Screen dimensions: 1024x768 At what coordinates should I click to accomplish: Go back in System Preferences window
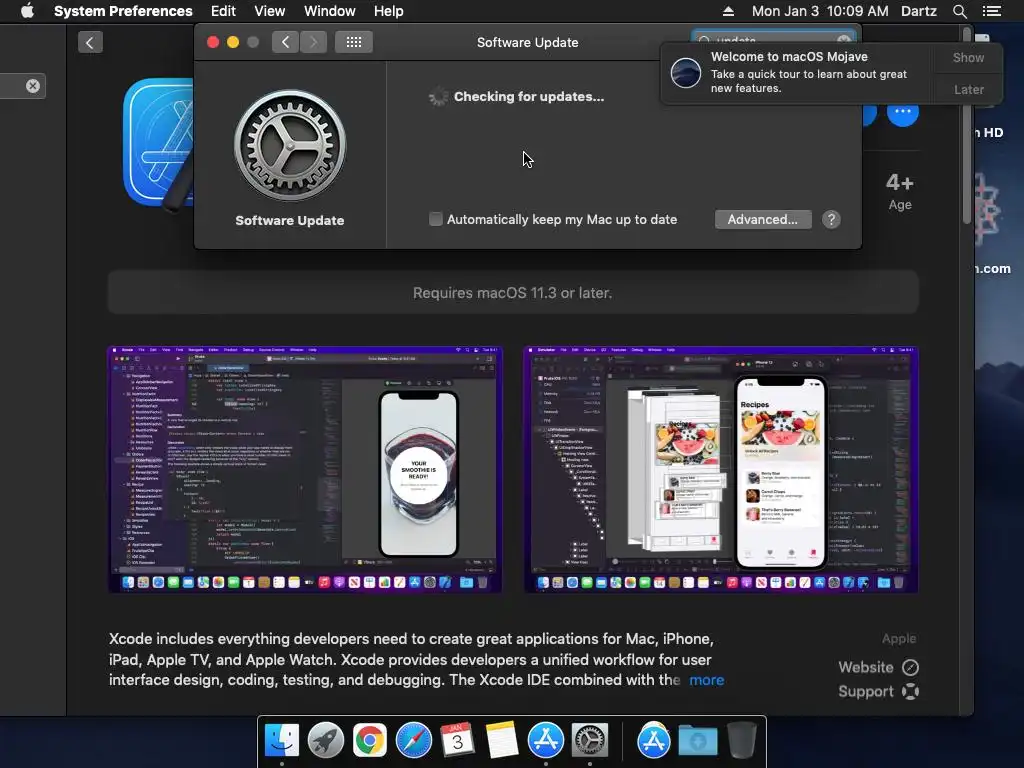[285, 42]
